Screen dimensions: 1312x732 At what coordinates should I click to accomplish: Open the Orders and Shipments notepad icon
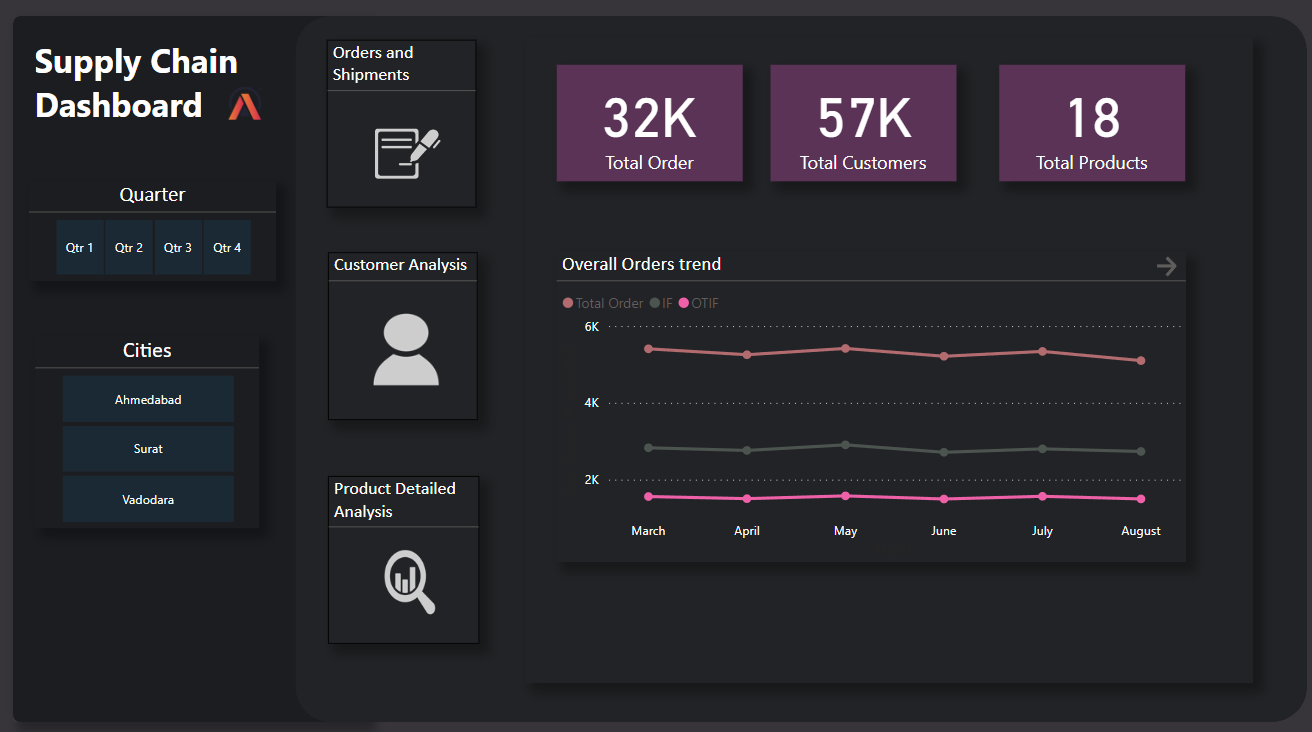pyautogui.click(x=406, y=153)
